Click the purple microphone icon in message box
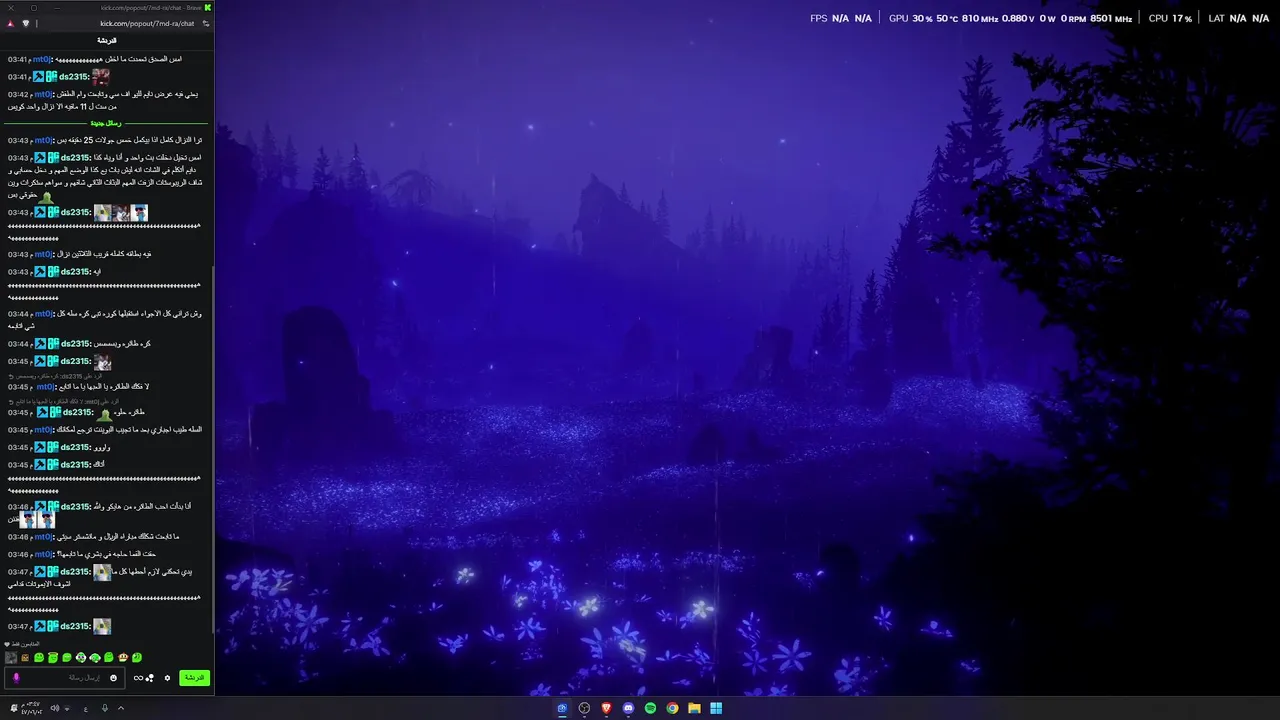 (x=16, y=678)
